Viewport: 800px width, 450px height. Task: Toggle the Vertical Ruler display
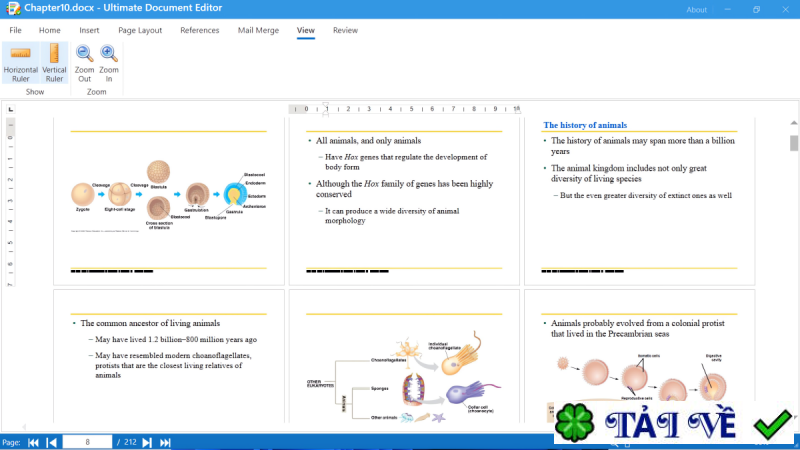tap(54, 63)
